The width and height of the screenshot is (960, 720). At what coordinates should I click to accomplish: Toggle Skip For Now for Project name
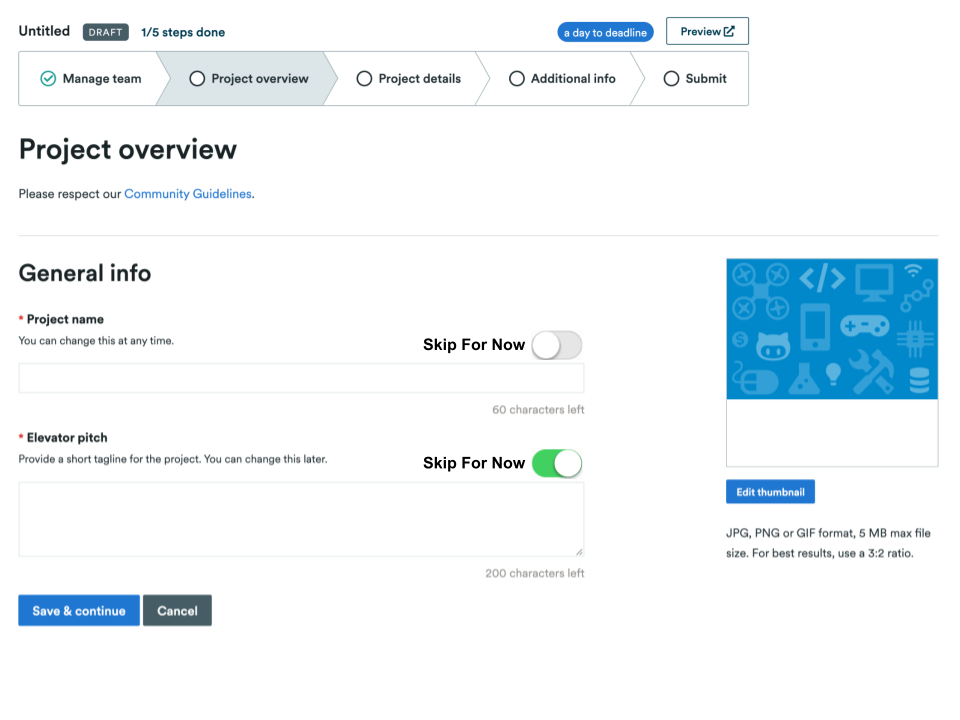pos(557,345)
